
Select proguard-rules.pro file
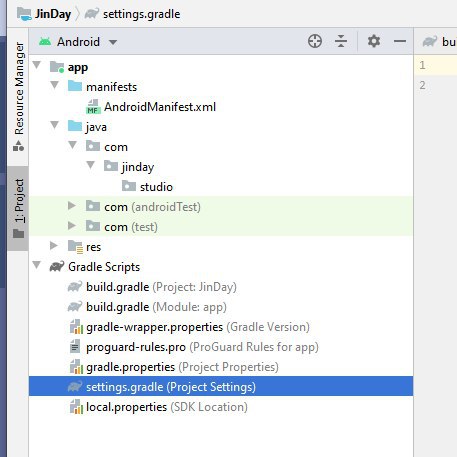point(202,347)
